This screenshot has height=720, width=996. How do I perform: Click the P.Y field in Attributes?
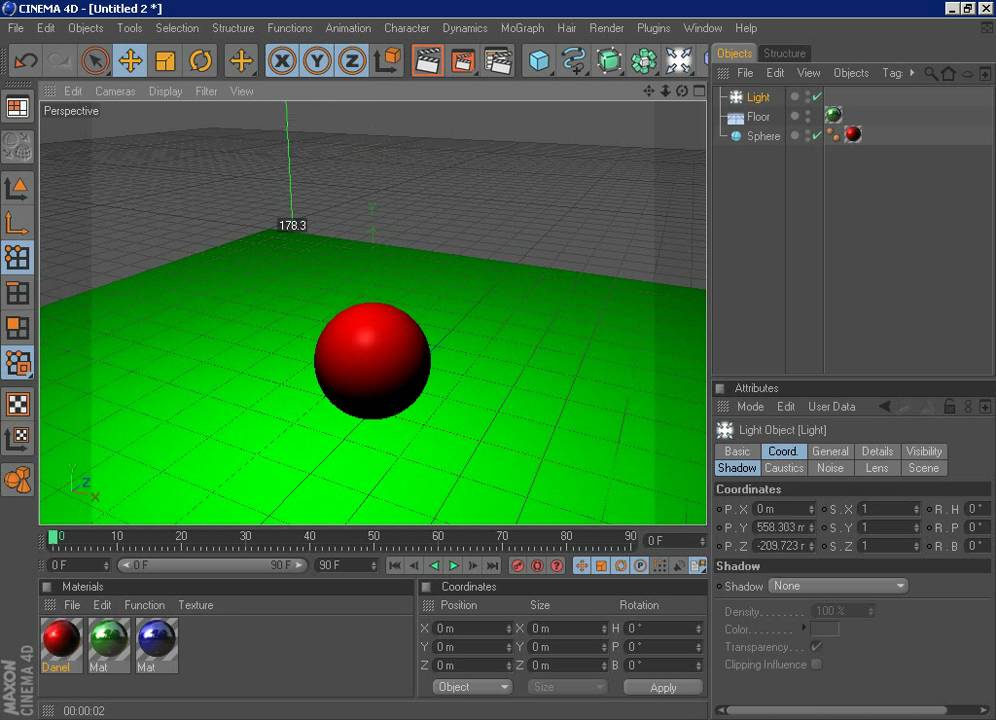(784, 527)
